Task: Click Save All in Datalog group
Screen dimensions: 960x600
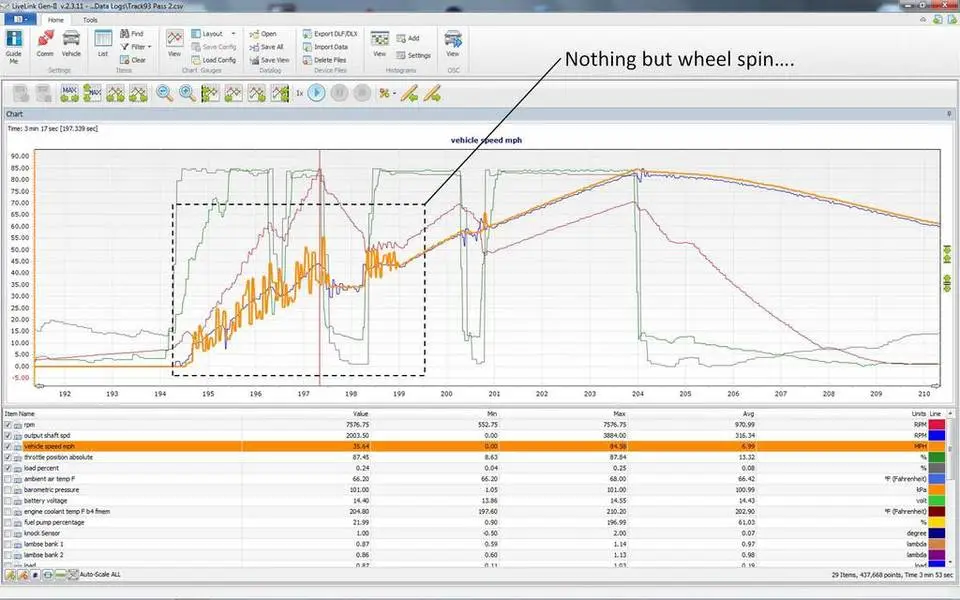Action: click(x=266, y=47)
